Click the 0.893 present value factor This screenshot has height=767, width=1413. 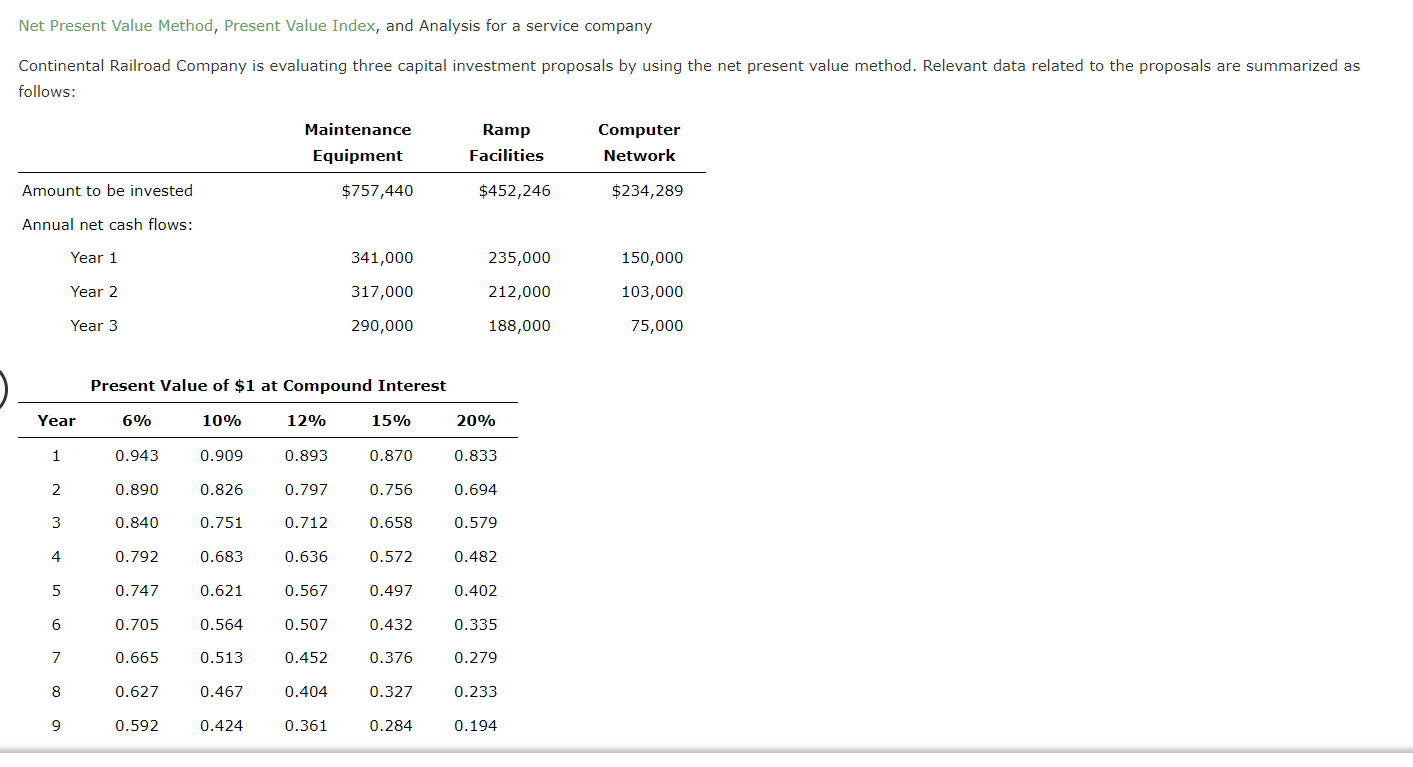point(306,456)
